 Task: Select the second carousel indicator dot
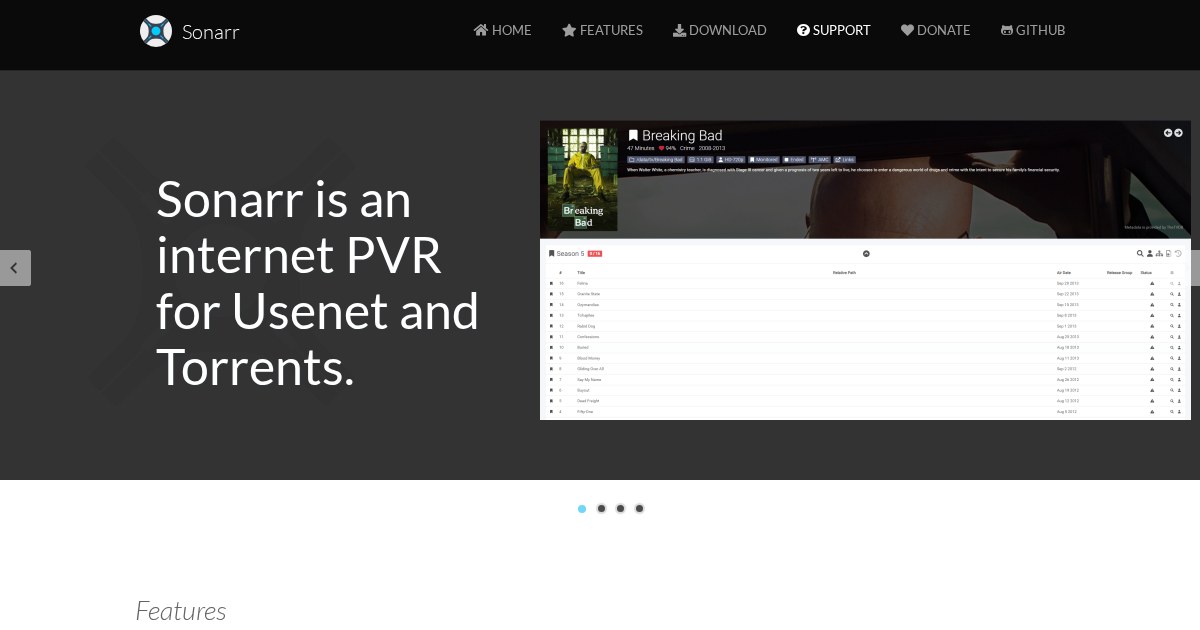coord(601,508)
